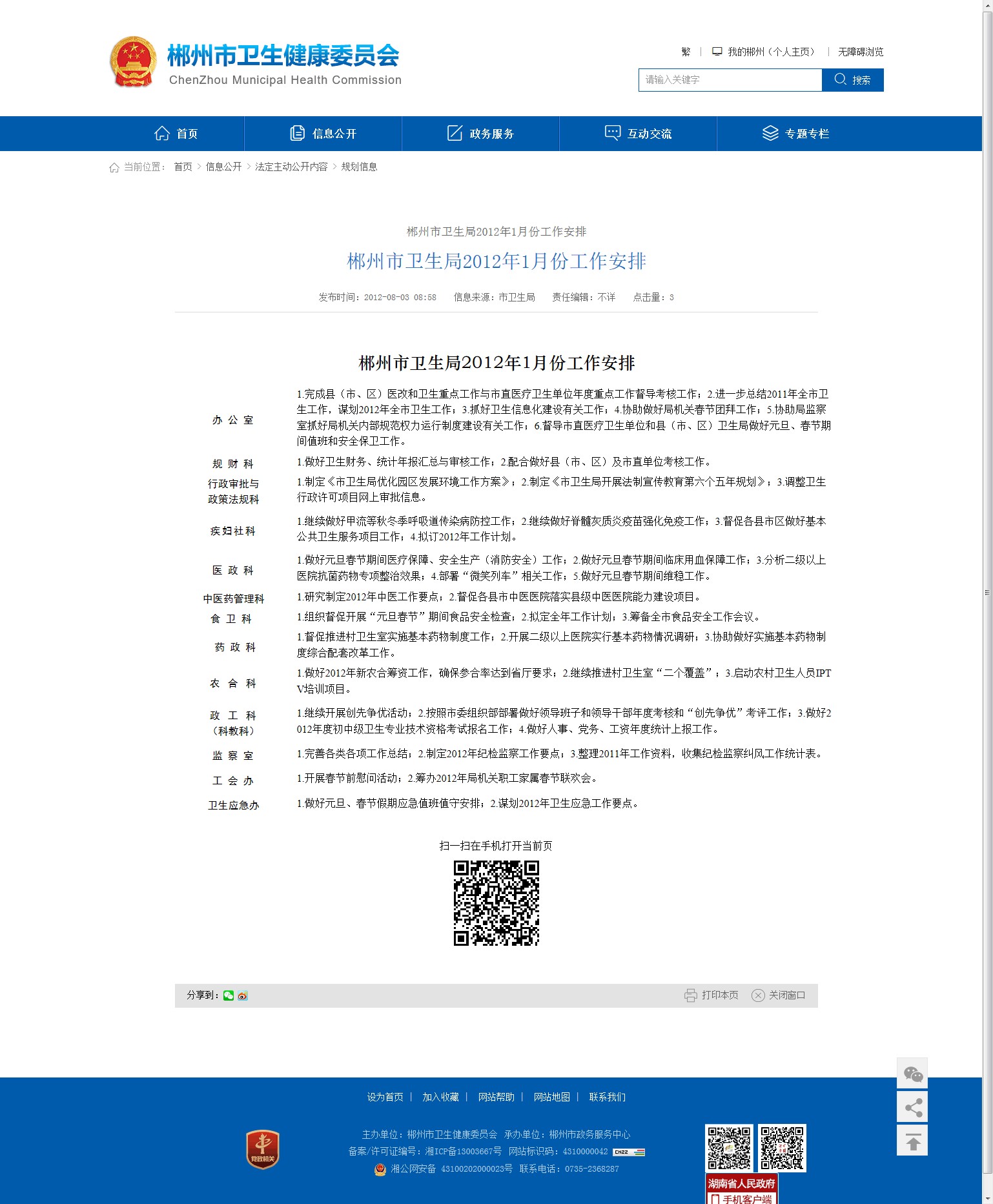Screen dimensions: 993x1204
Task: Go to 法定主动公开内容 in breadcrumb
Action: [291, 167]
